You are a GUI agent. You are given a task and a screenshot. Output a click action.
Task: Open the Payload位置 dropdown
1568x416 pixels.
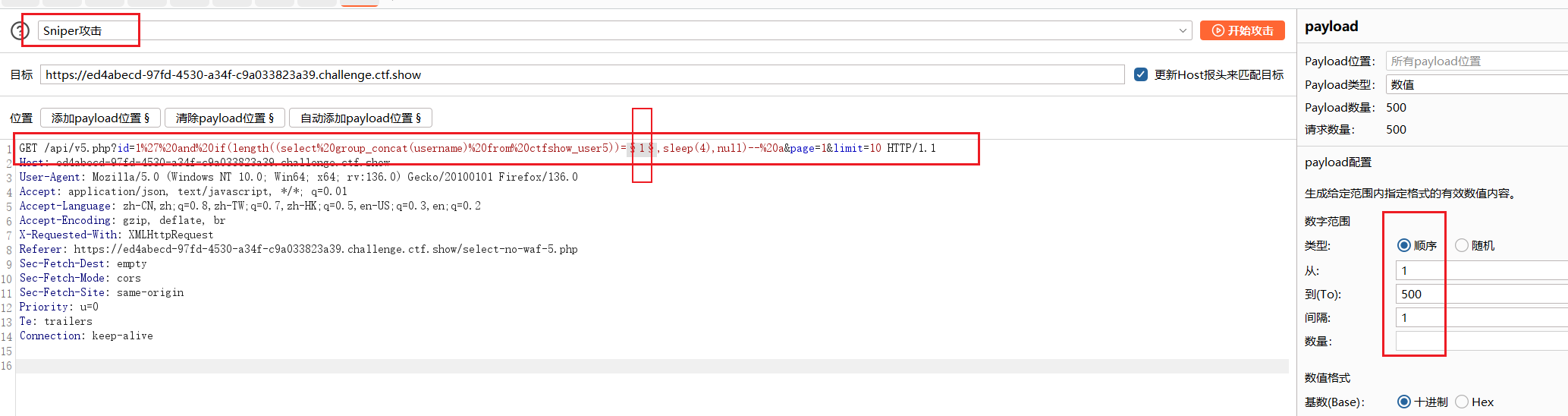pyautogui.click(x=1476, y=61)
